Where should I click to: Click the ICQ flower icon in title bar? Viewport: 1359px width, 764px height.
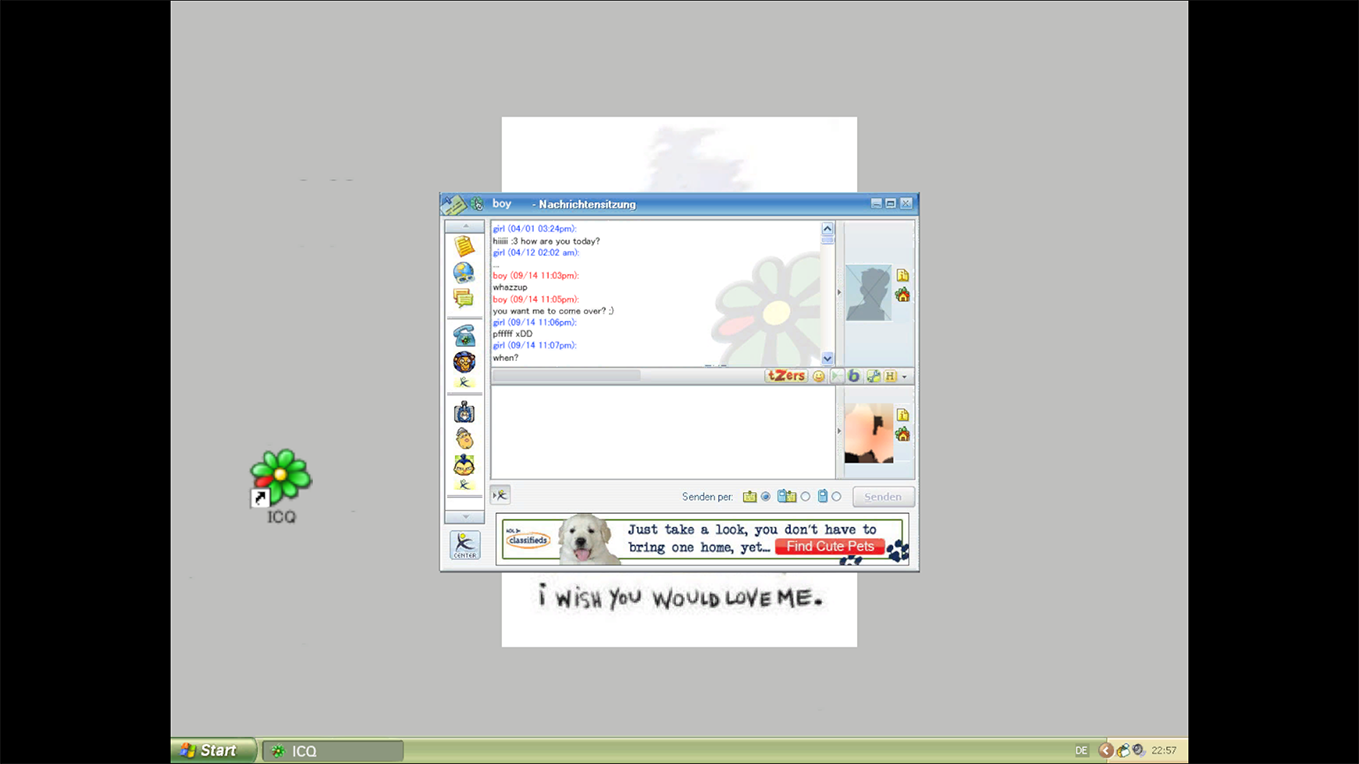477,204
